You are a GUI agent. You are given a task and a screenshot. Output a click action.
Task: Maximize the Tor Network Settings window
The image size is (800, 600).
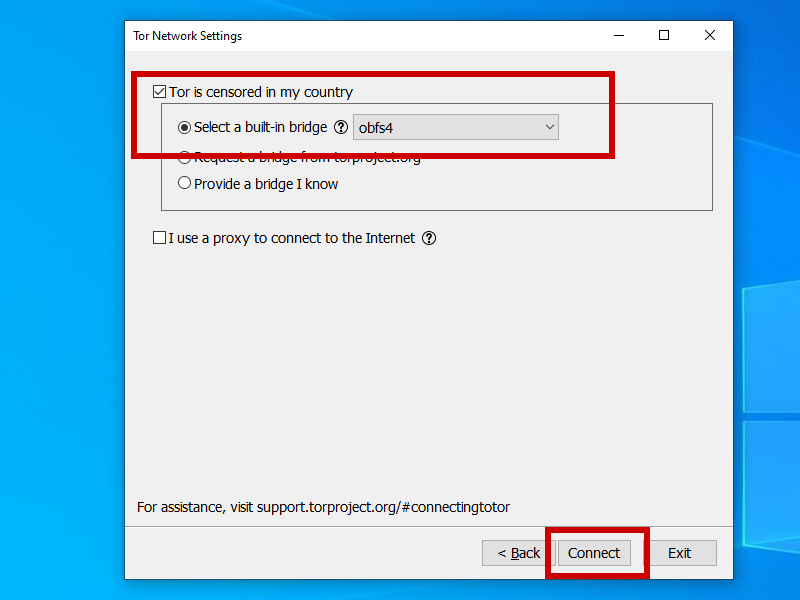pyautogui.click(x=664, y=35)
